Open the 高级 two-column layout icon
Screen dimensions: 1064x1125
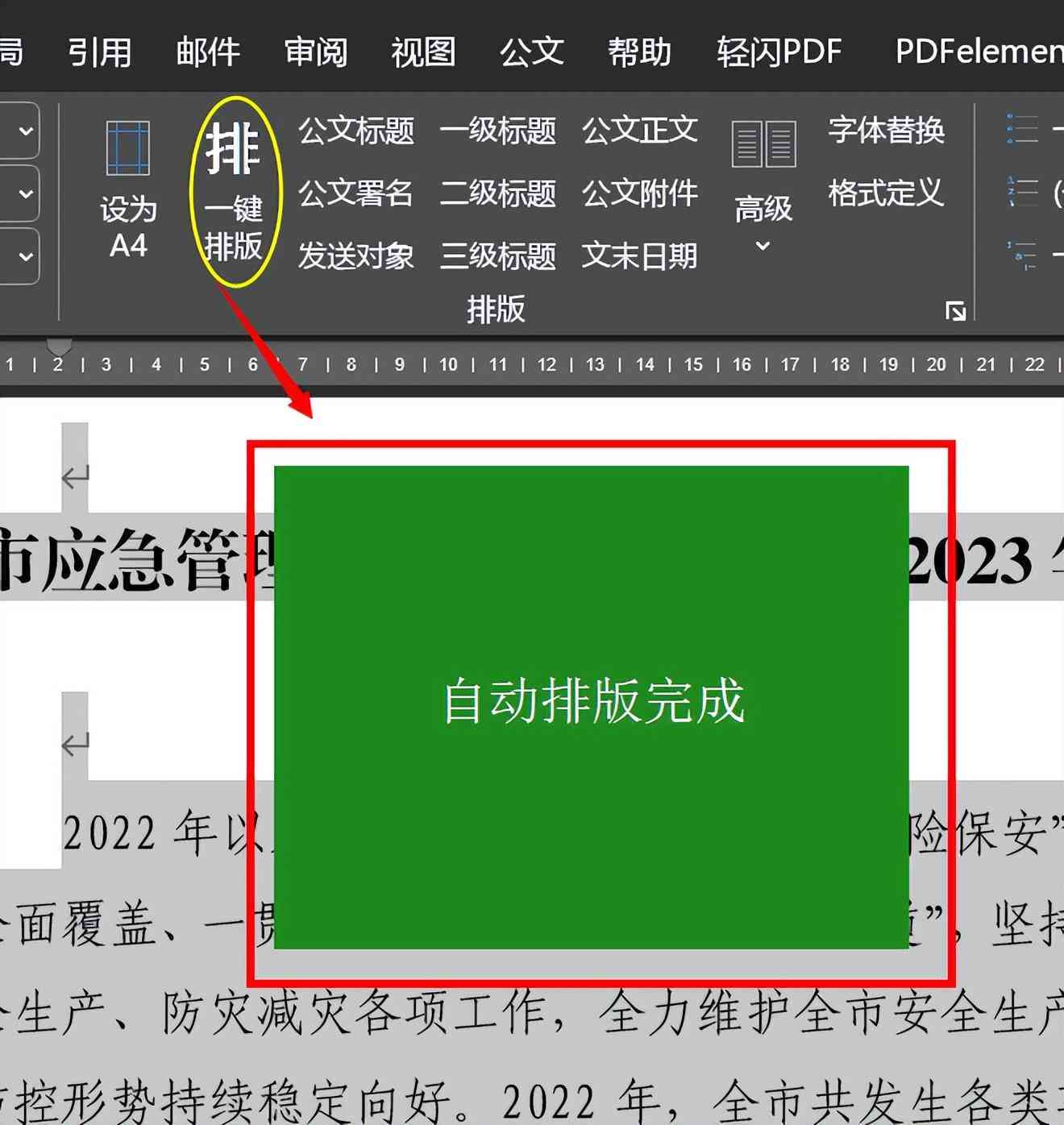pos(763,143)
